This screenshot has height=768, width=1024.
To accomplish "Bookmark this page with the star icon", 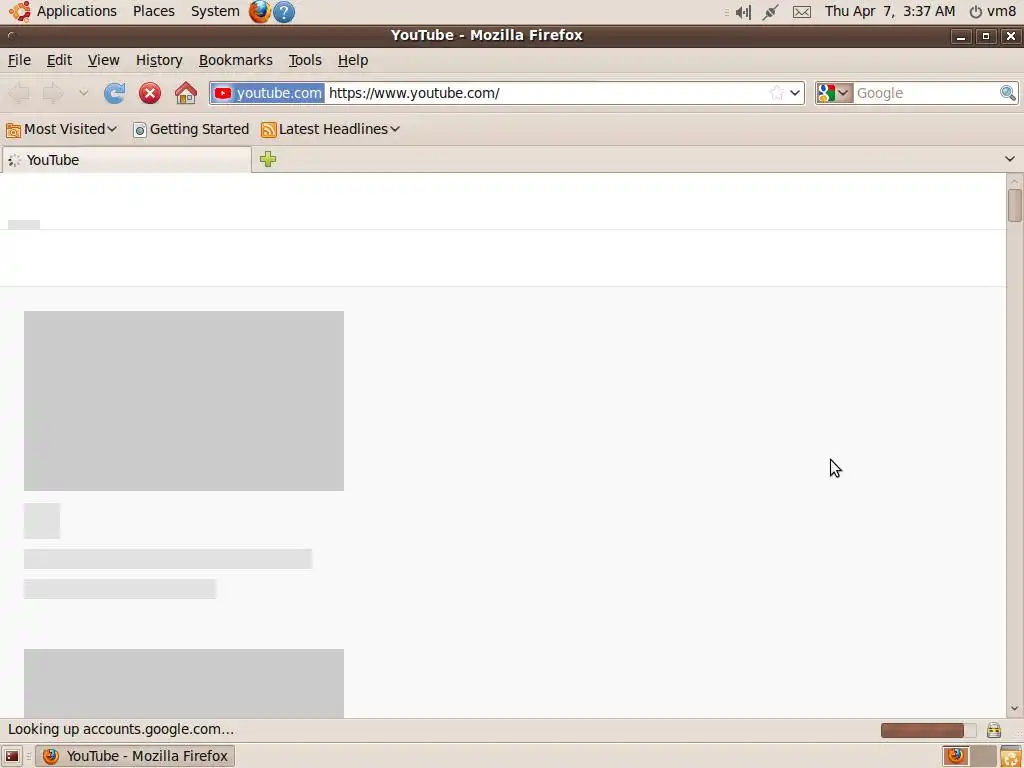I will (x=776, y=93).
